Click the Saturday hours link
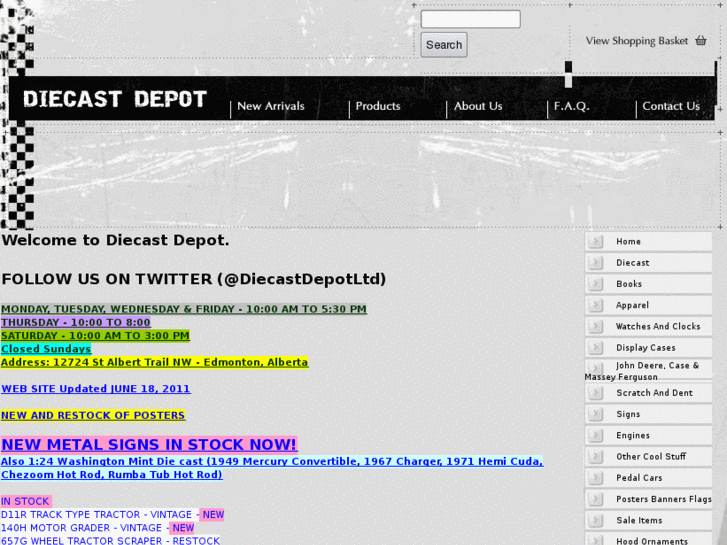Viewport: 727px width, 545px height. point(95,335)
